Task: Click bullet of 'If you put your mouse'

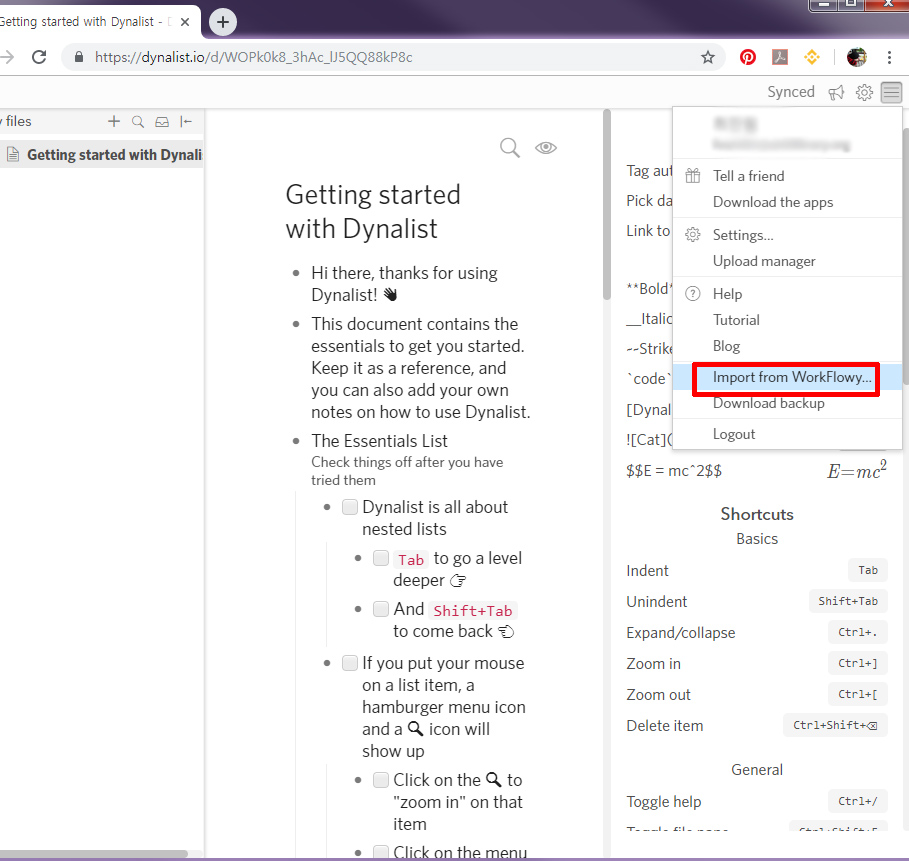Action: coord(327,663)
